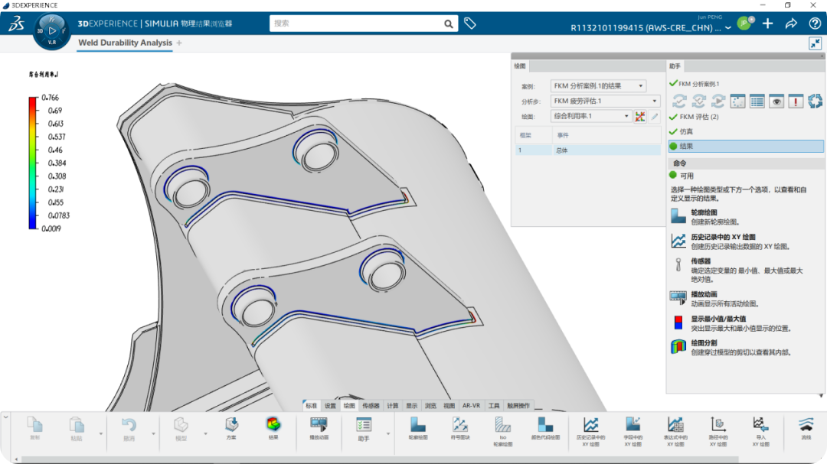Collapse the action bar chevron at left edge
The image size is (827, 465).
click(6, 417)
